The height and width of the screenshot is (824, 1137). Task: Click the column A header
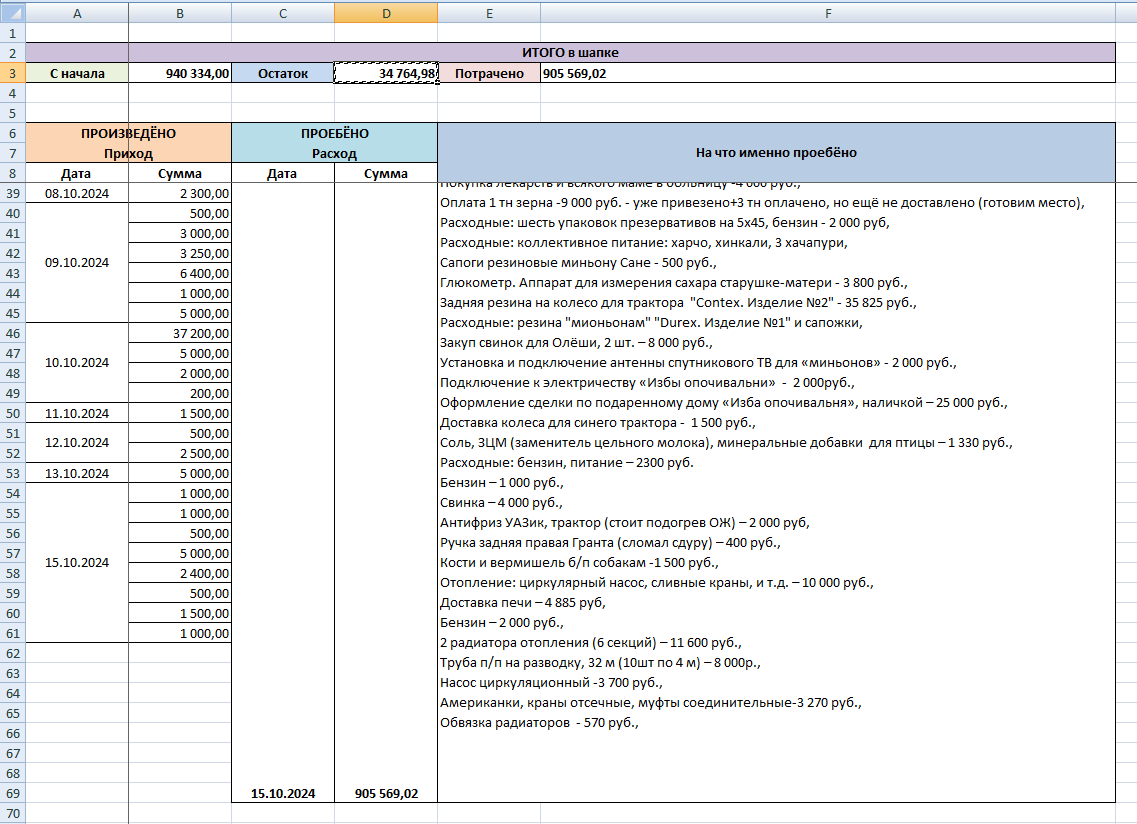click(77, 13)
